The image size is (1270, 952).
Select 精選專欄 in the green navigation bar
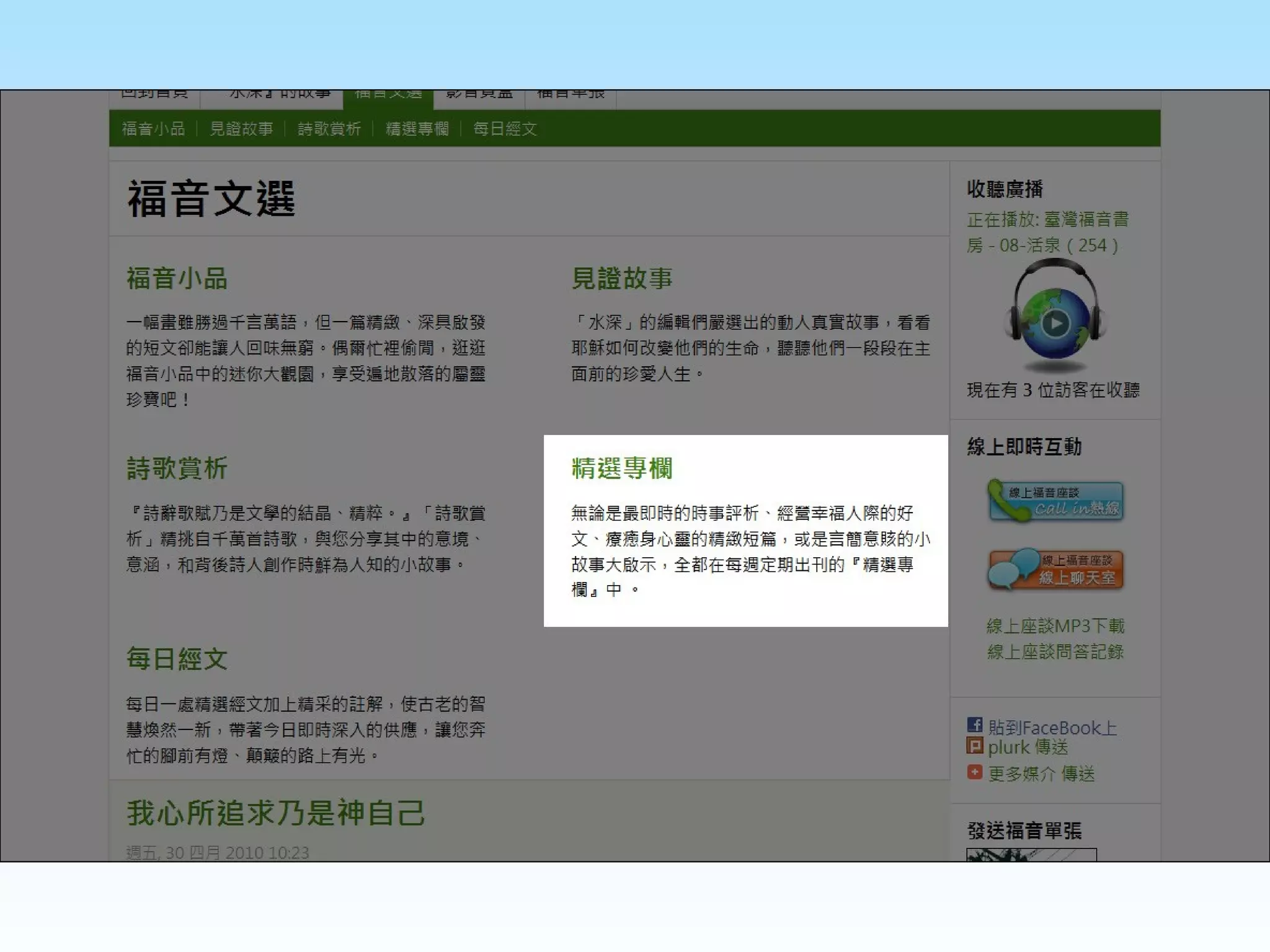(417, 128)
